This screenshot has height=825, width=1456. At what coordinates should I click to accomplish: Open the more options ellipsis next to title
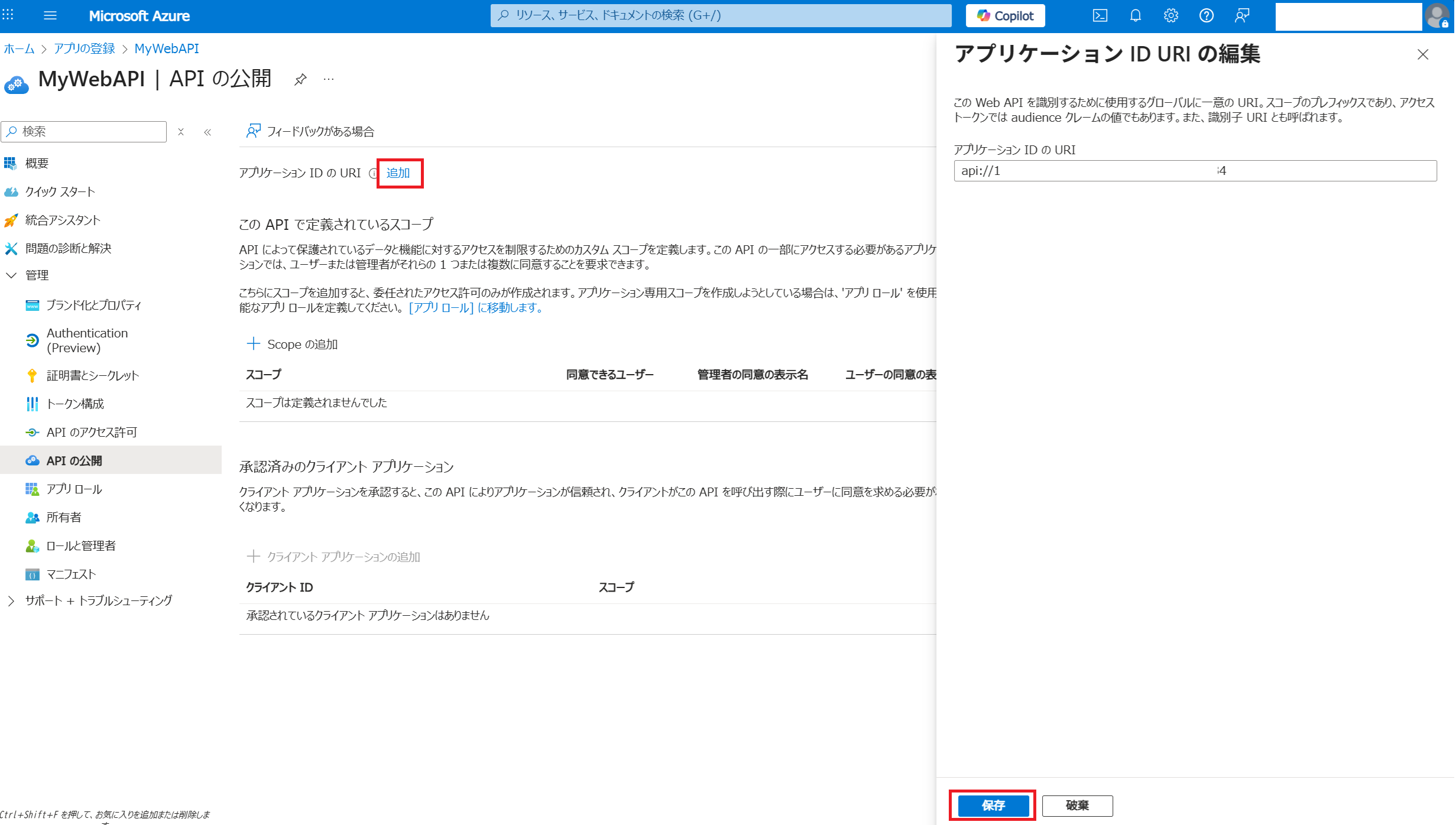pyautogui.click(x=329, y=79)
